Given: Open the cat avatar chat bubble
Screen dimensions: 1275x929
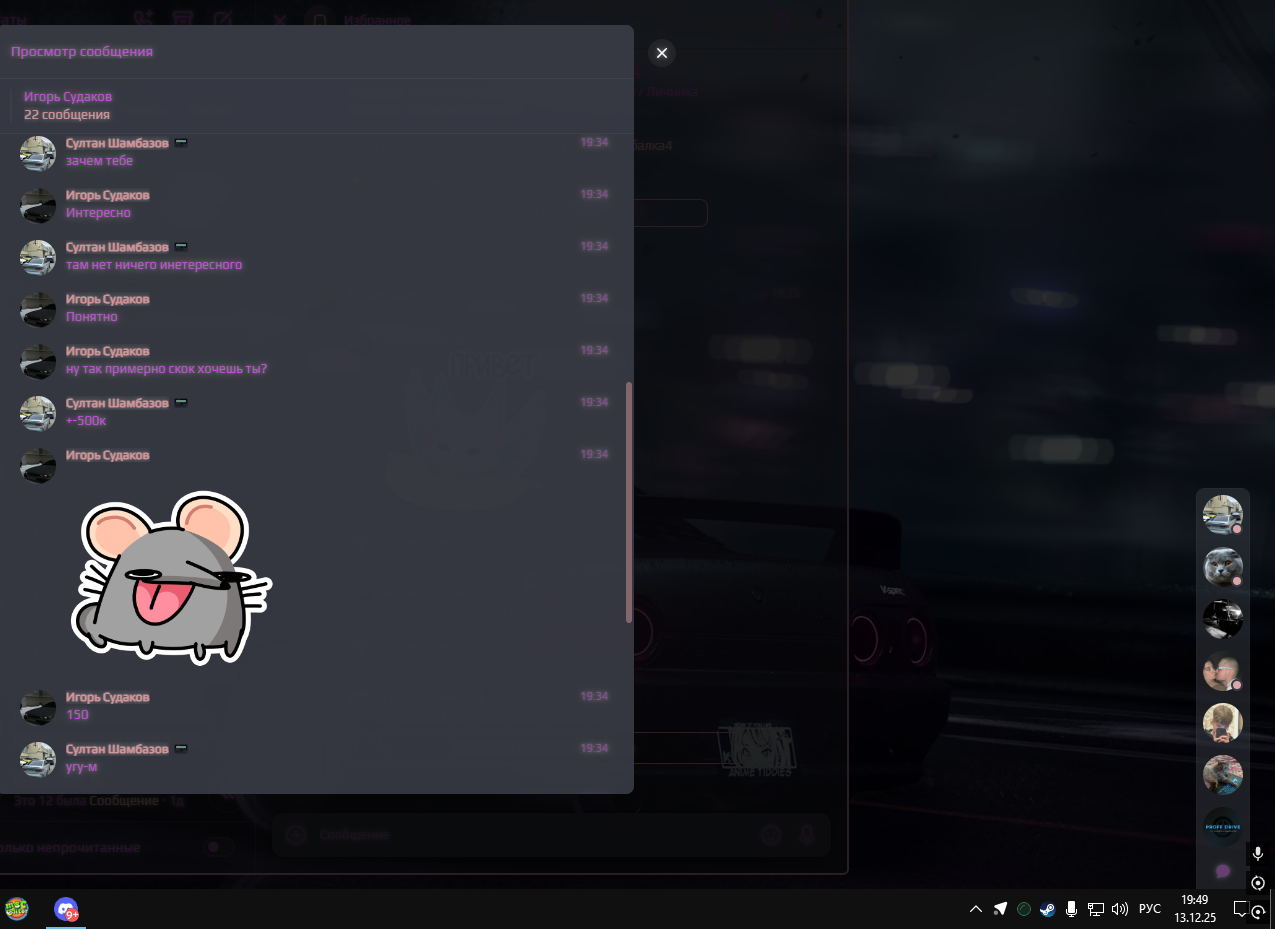Looking at the screenshot, I should click(1222, 567).
